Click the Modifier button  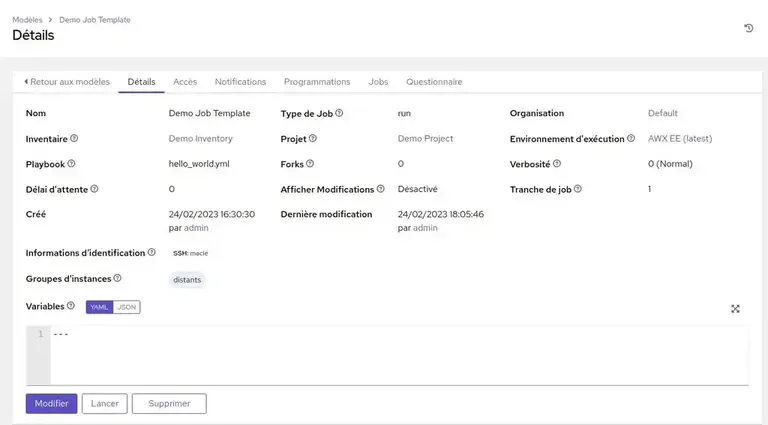pyautogui.click(x=51, y=404)
